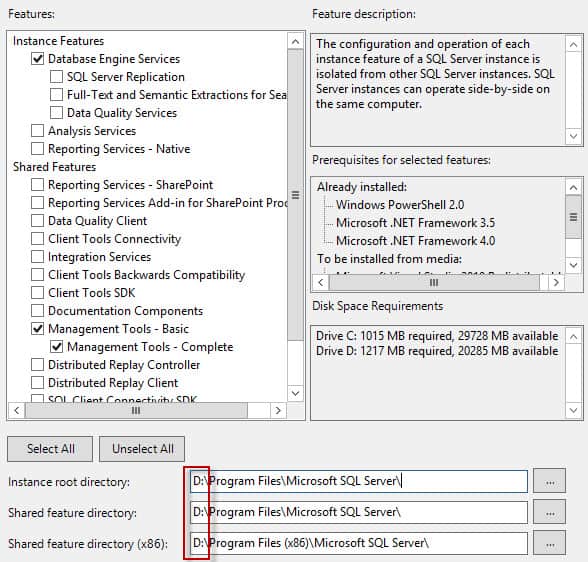Check Reporting Services - SharePoint box
The width and height of the screenshot is (588, 562).
click(38, 185)
